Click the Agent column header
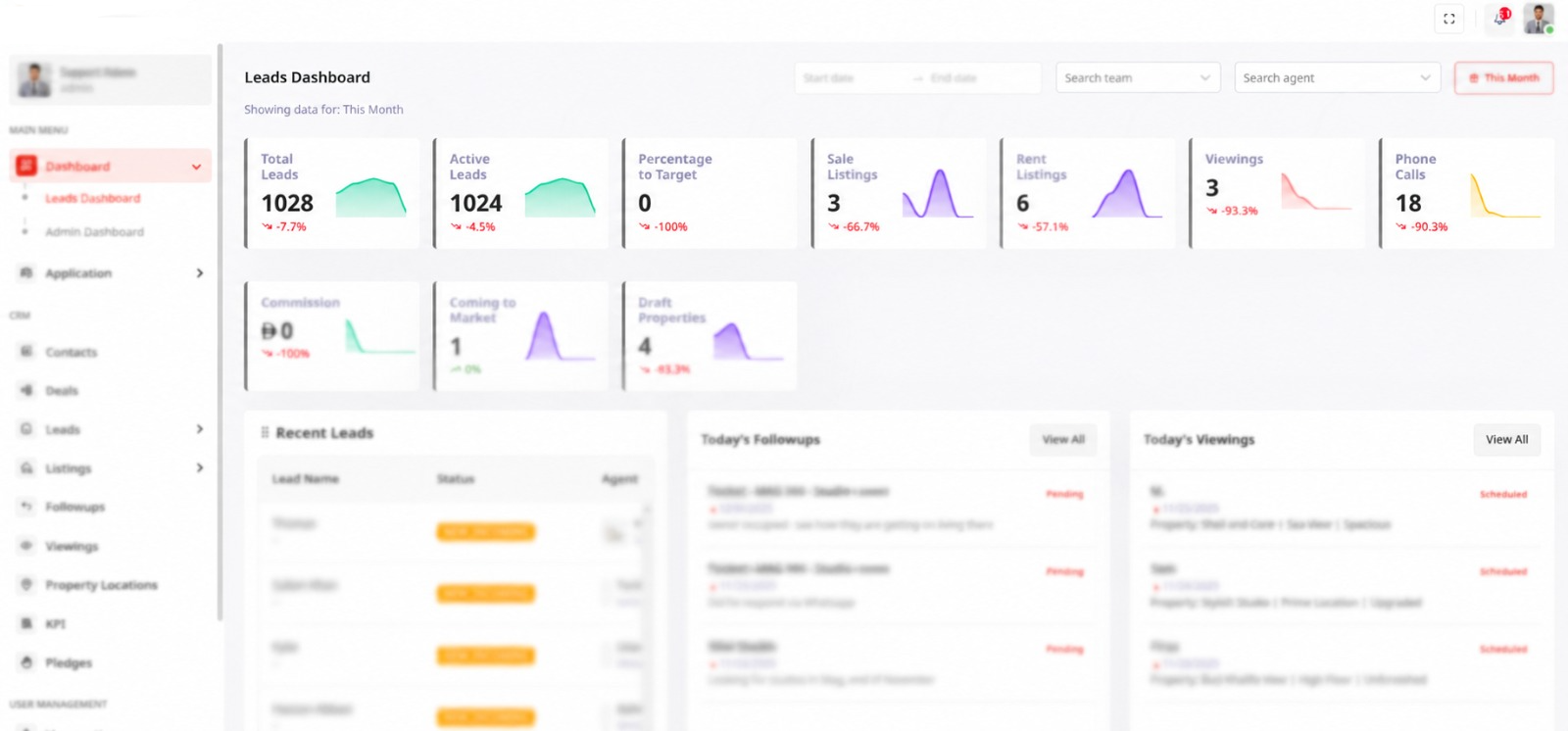This screenshot has width=1568, height=731. (x=619, y=478)
